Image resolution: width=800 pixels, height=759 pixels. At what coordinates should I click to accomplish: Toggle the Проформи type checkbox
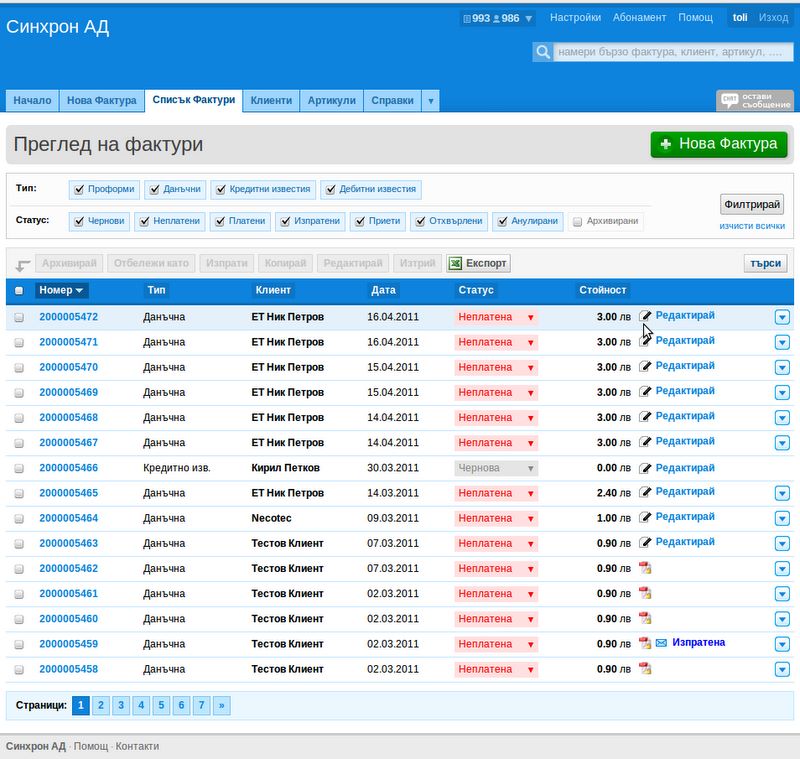pyautogui.click(x=77, y=190)
